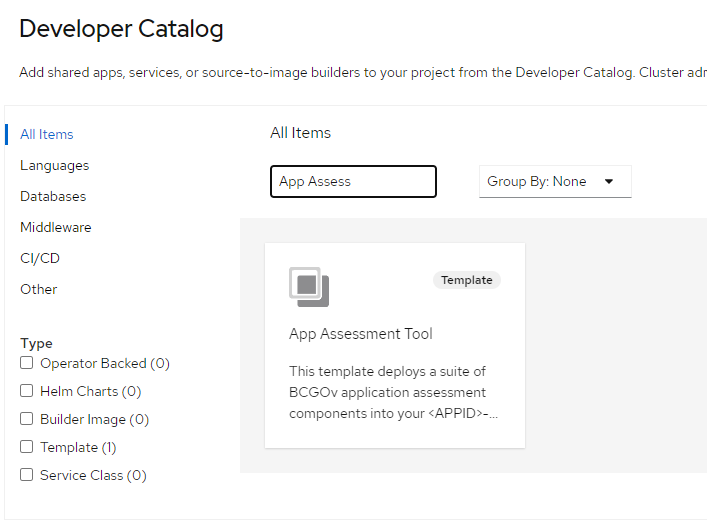Select the Other category filter

39,289
